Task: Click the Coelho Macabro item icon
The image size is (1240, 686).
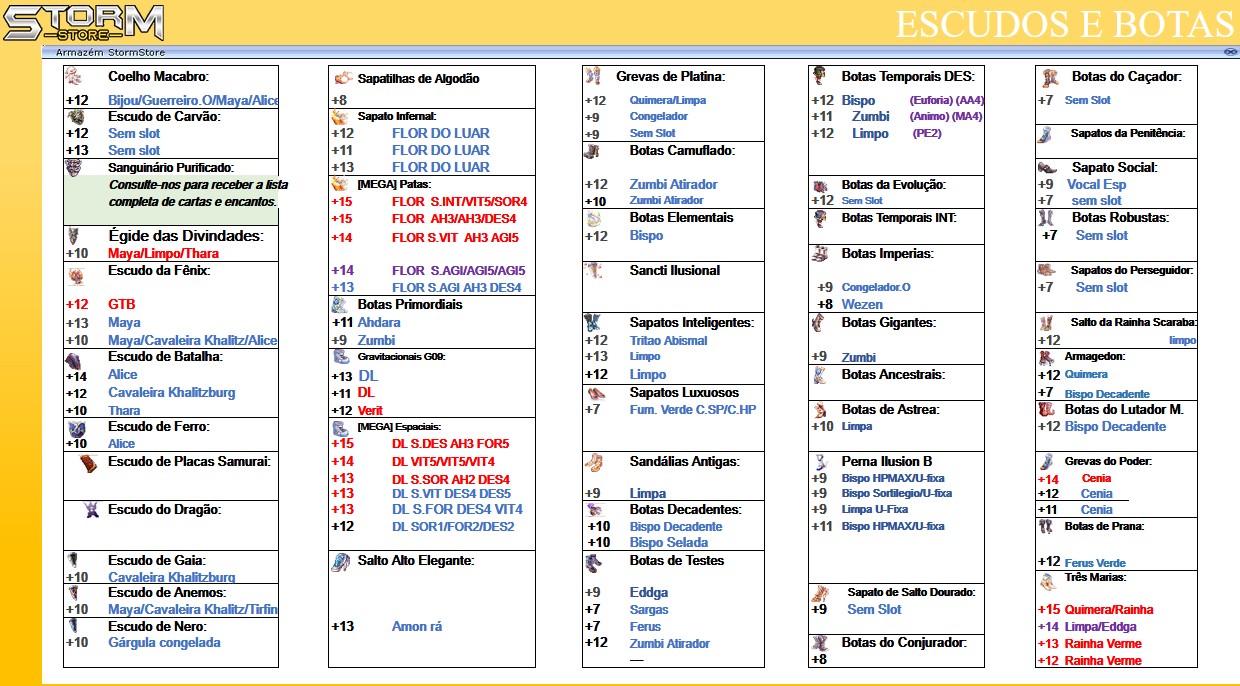Action: click(x=74, y=76)
